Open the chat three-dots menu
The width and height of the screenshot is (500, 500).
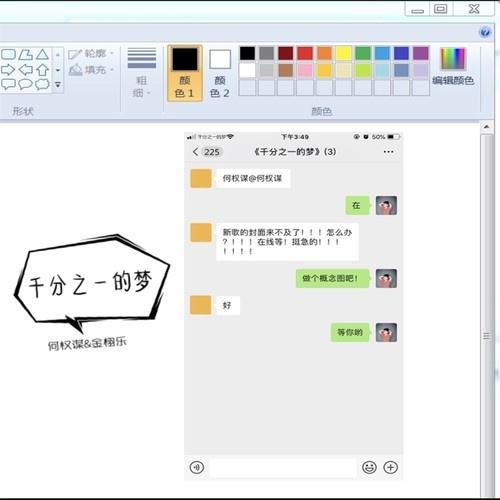click(388, 152)
